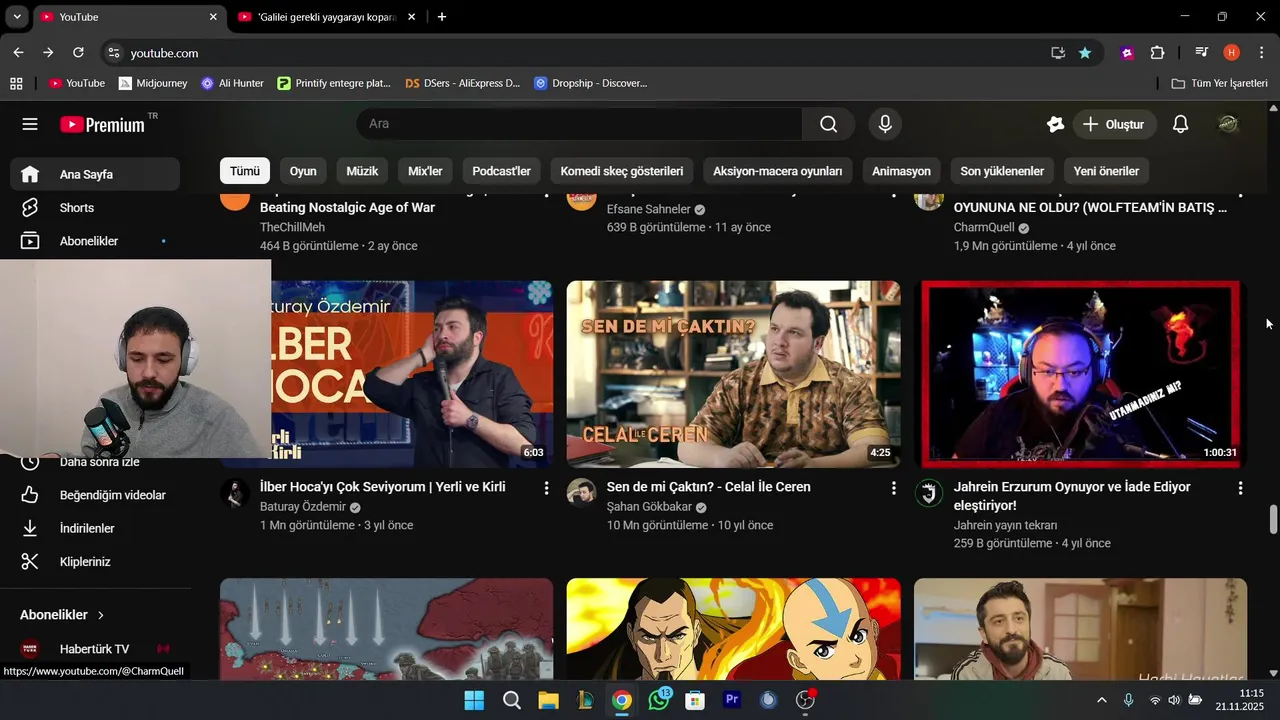Viewport: 1280px width, 720px height.
Task: Reload the page in Chrome
Action: coord(78,53)
